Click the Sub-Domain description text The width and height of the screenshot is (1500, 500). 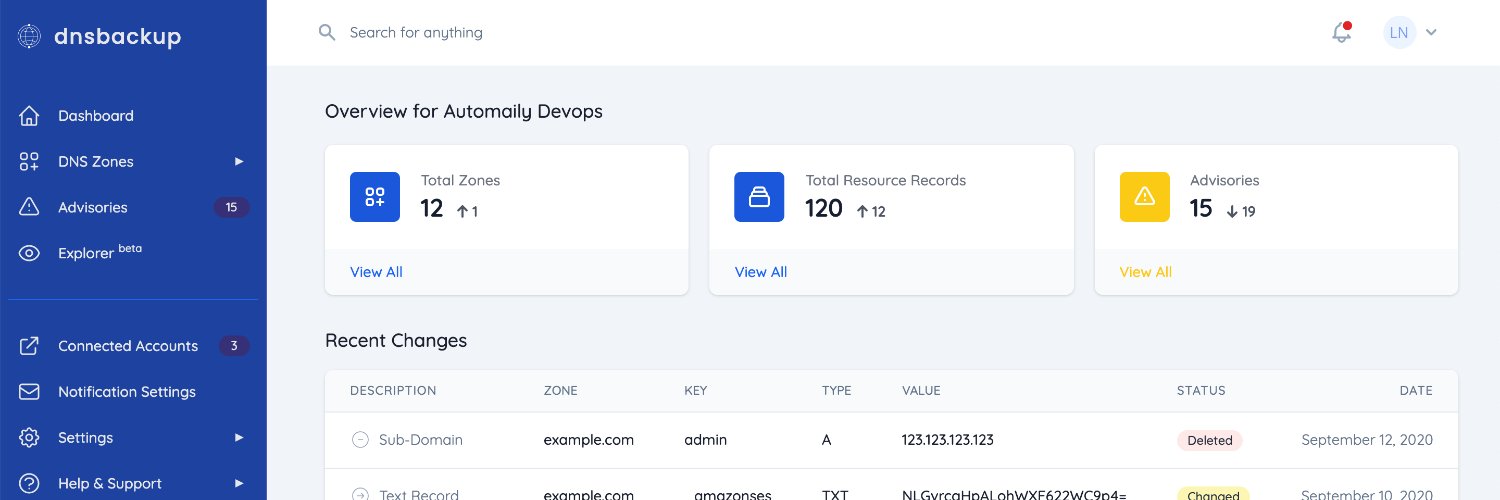421,440
